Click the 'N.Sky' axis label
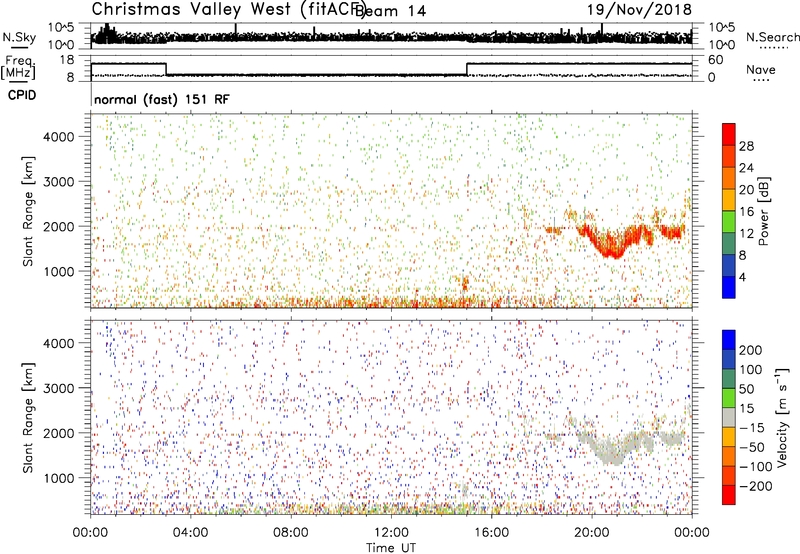Image resolution: width=800 pixels, height=554 pixels. [19, 37]
